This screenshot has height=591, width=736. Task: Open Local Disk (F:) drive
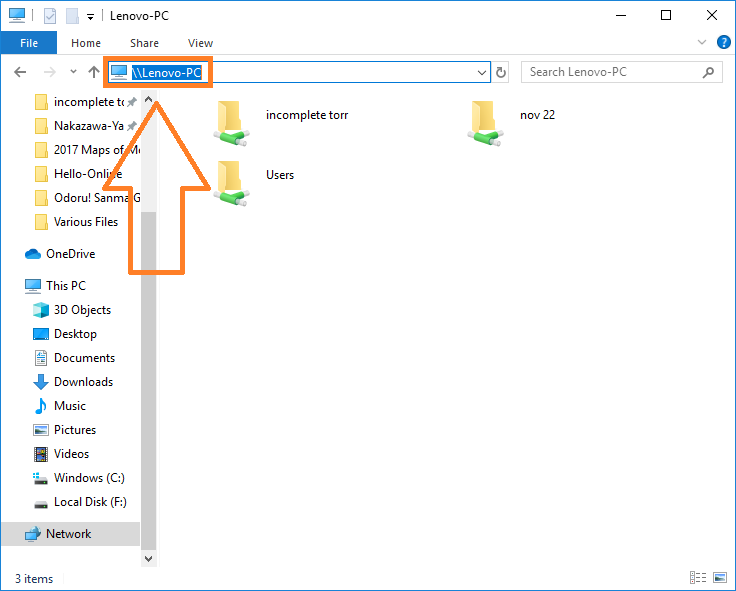pos(90,502)
